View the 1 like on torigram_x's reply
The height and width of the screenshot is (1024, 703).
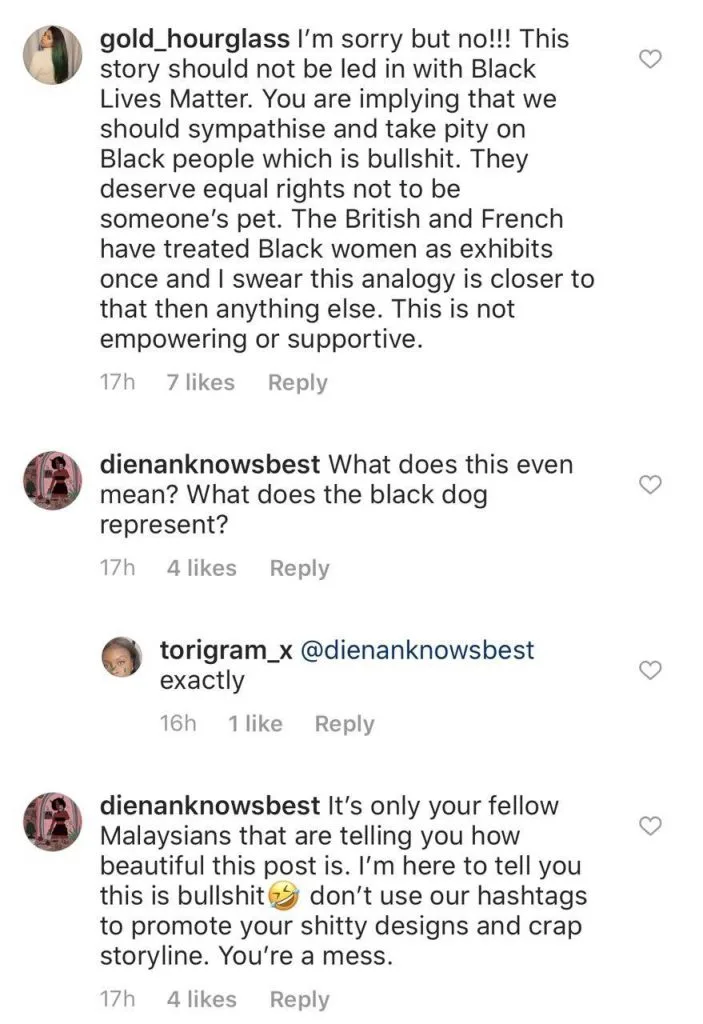coord(255,724)
